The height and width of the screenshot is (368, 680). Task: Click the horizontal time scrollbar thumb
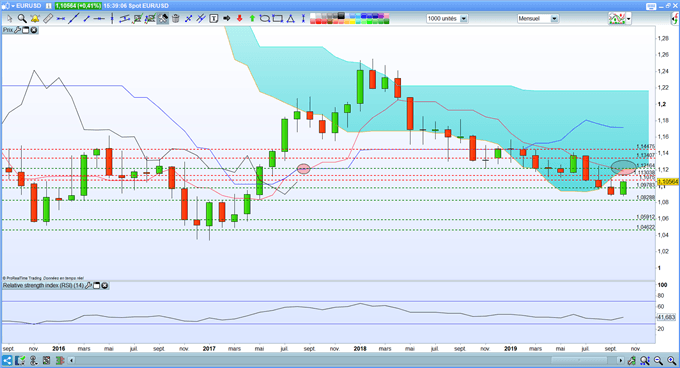pyautogui.click(x=579, y=360)
